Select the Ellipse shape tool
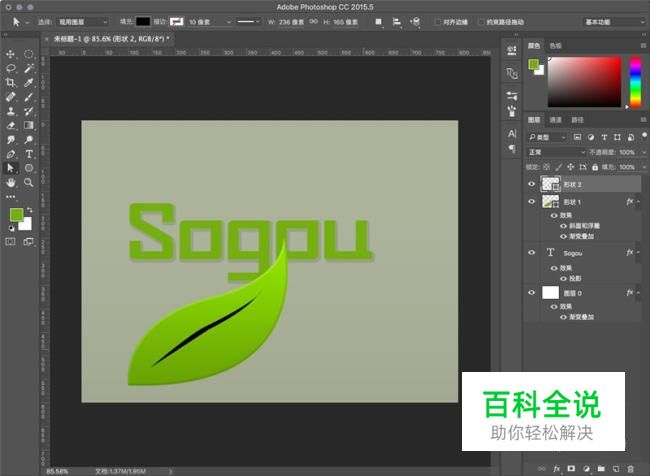The height and width of the screenshot is (476, 650). pos(29,168)
